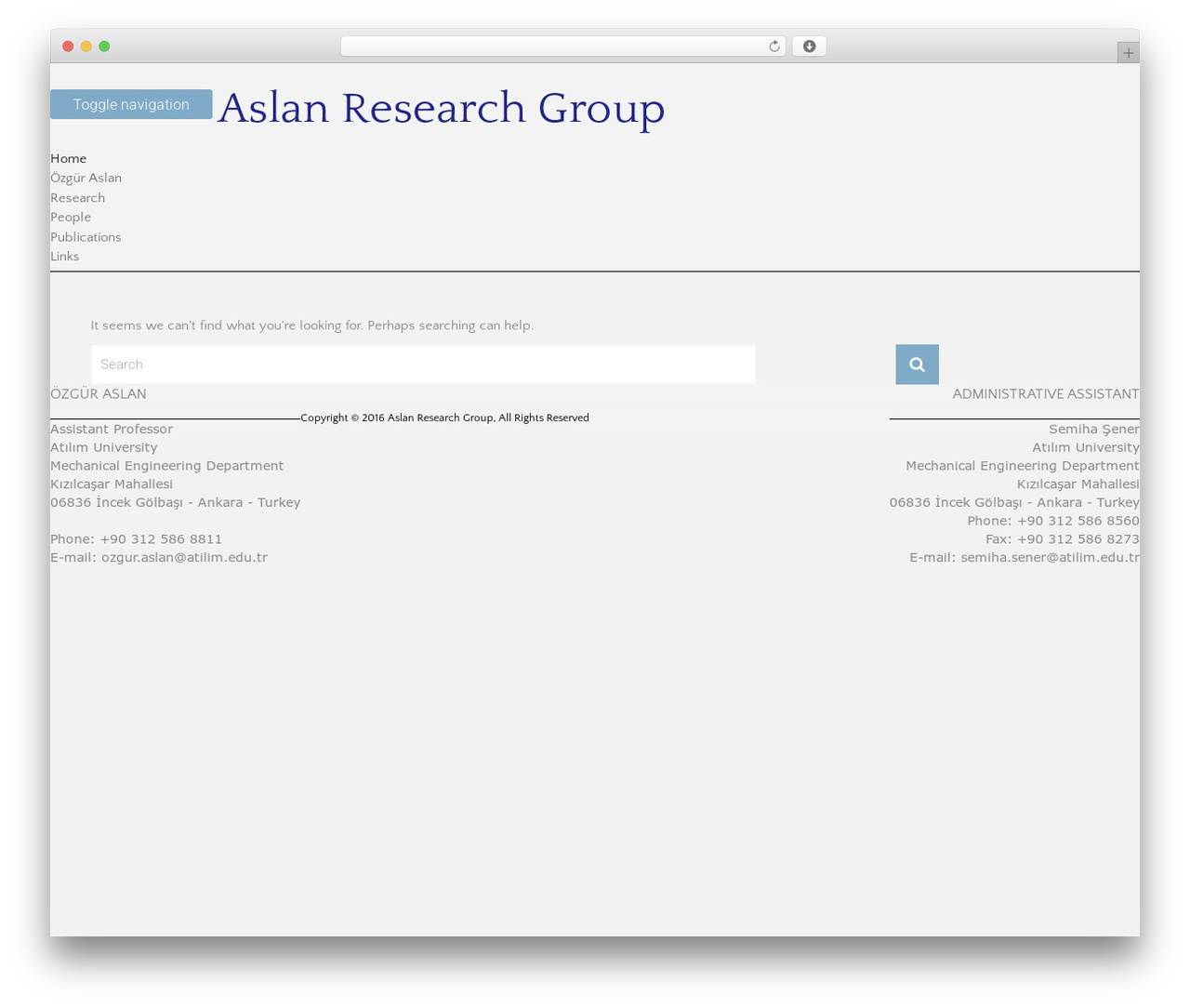The width and height of the screenshot is (1190, 1008).
Task: Maximize the window with the green button
Action: [x=104, y=46]
